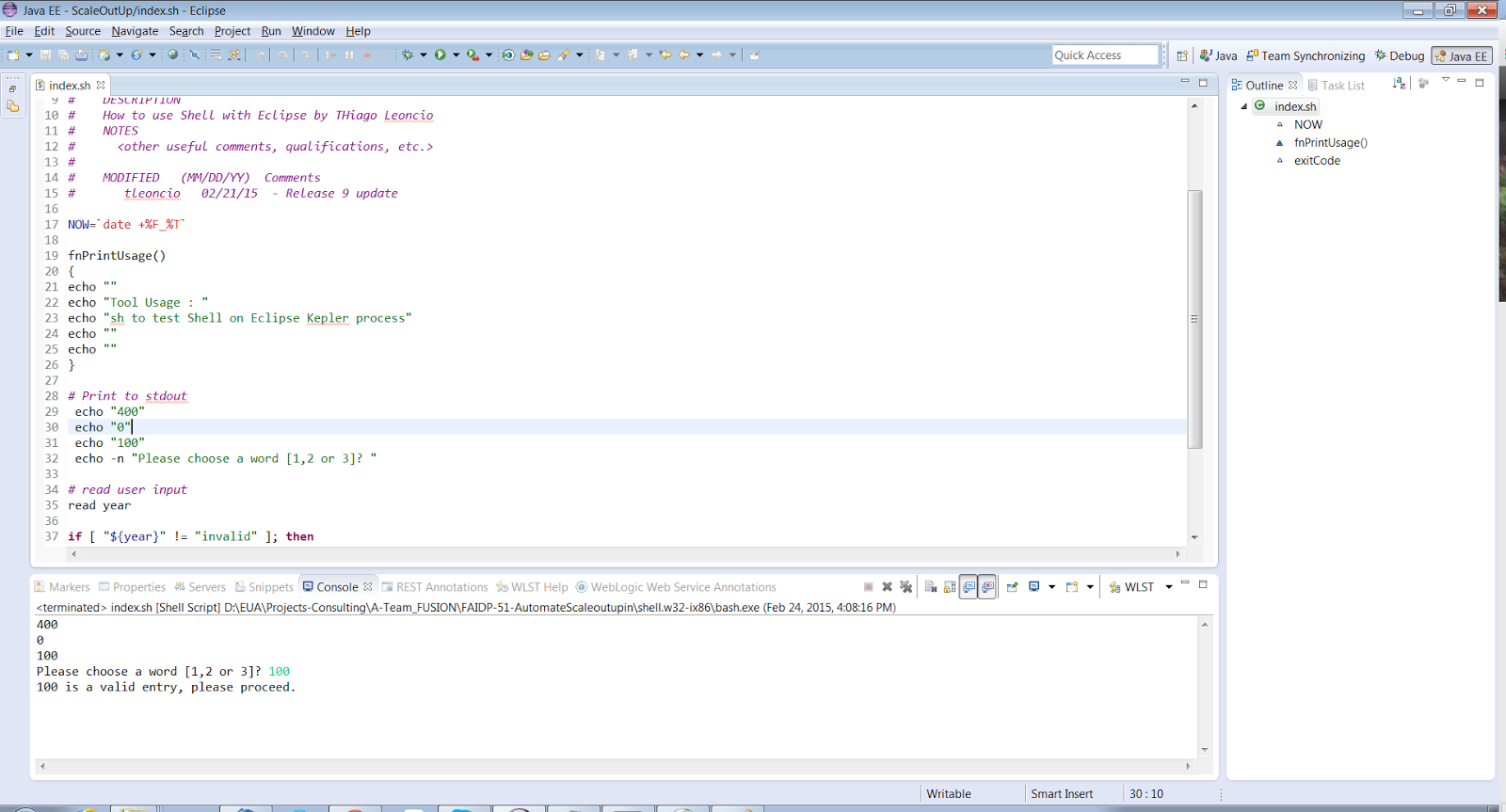Open the Source menu
This screenshot has height=812, width=1506.
[x=83, y=31]
